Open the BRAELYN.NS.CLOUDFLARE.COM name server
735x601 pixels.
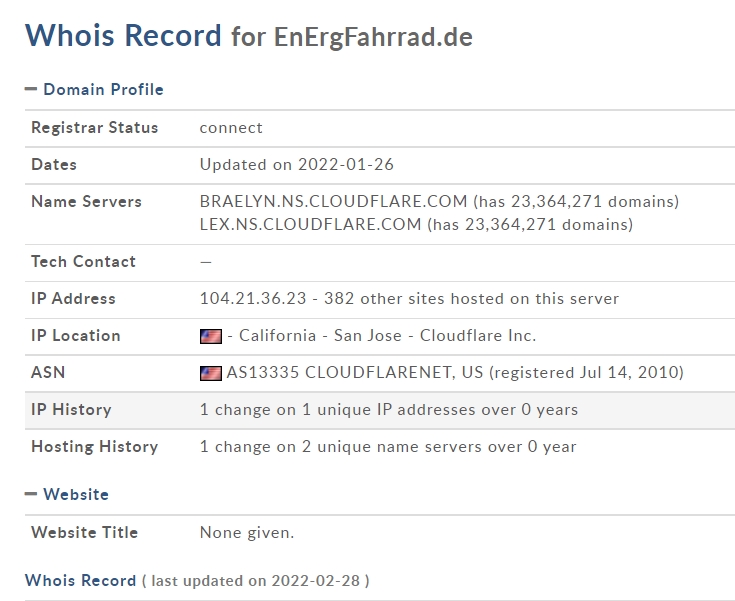point(333,201)
